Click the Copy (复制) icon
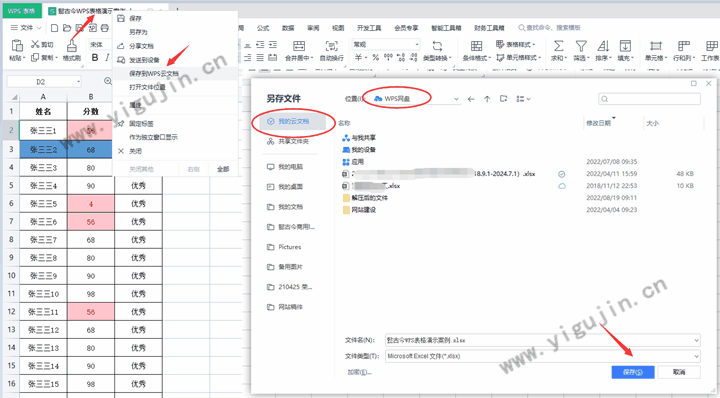 [35, 57]
